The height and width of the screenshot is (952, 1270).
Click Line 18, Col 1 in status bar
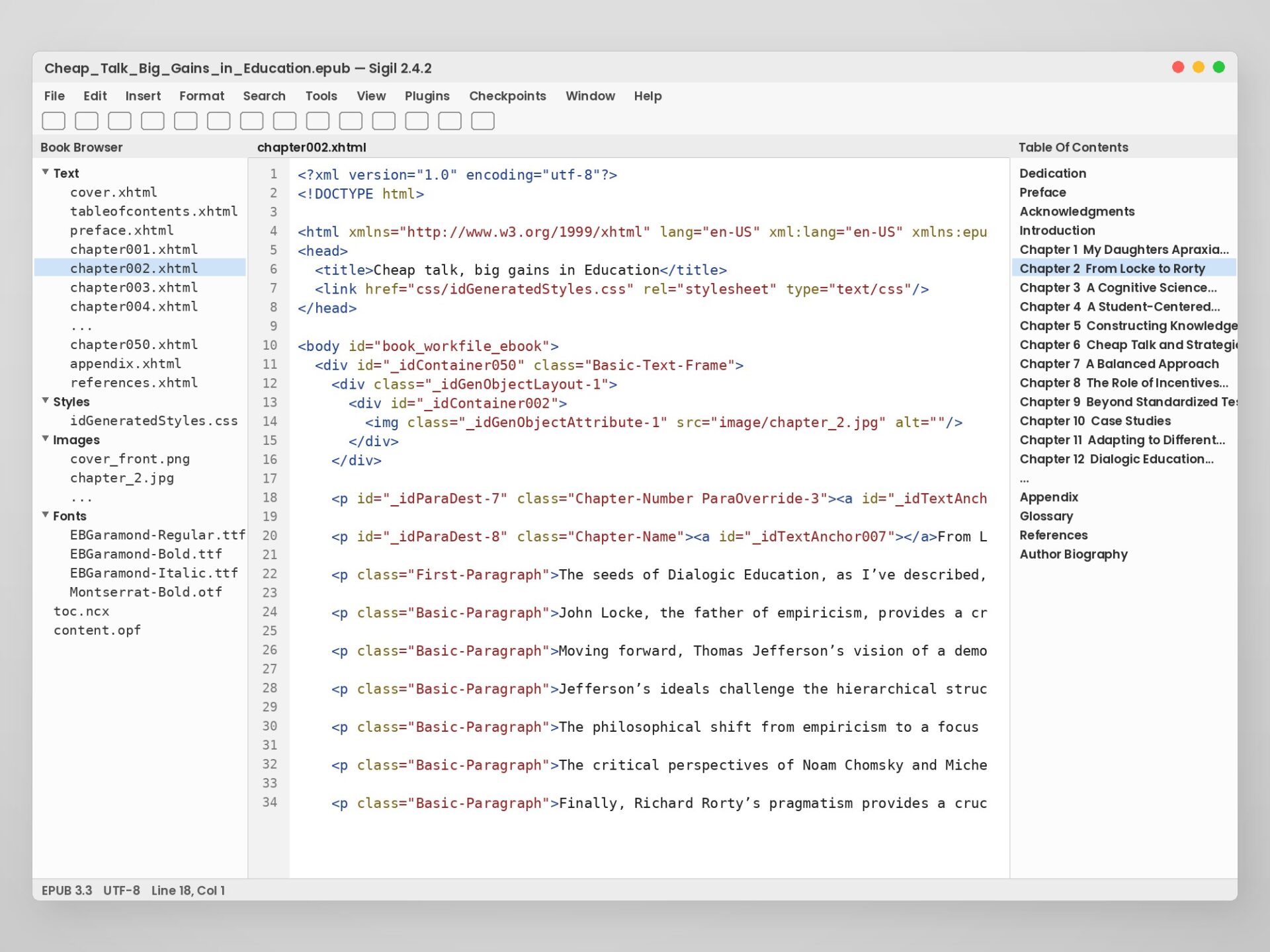pos(188,891)
